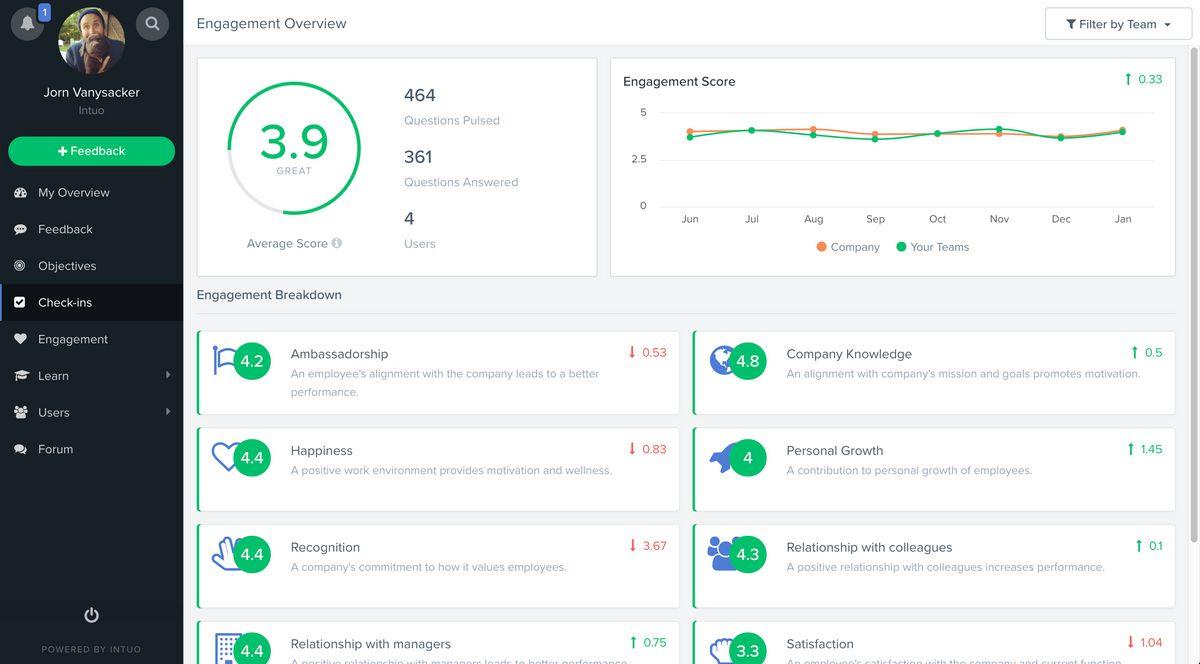This screenshot has width=1200, height=664.
Task: Click the 1.45 Personal Growth increase value
Action: [1144, 449]
